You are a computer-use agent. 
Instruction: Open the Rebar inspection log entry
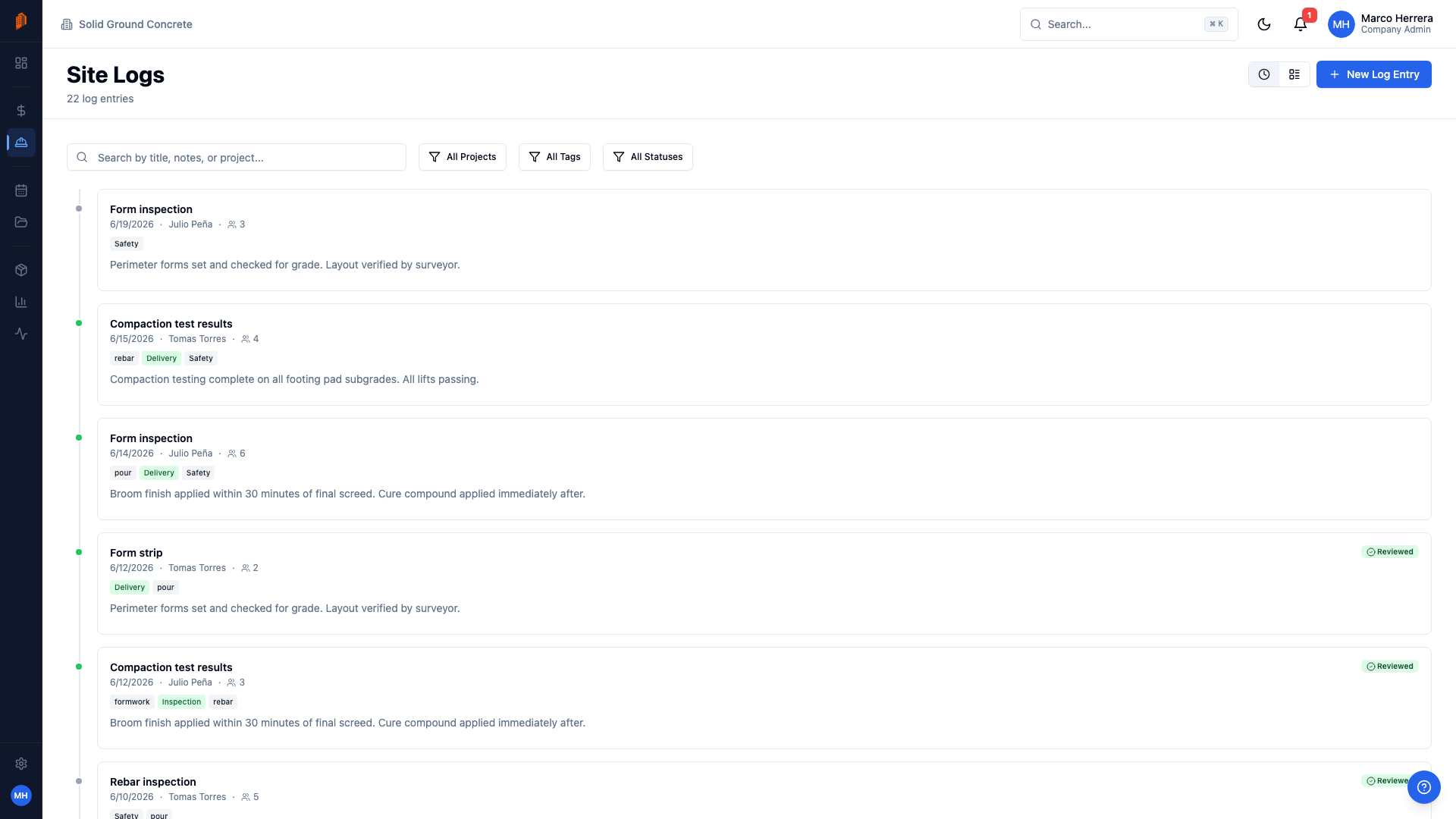764,790
